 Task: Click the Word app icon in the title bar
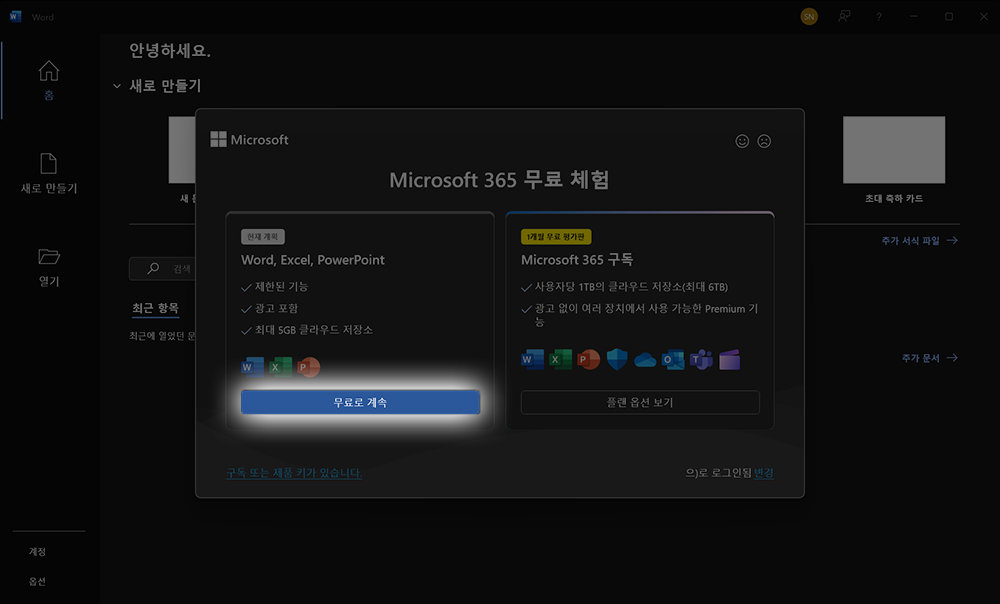click(x=15, y=17)
